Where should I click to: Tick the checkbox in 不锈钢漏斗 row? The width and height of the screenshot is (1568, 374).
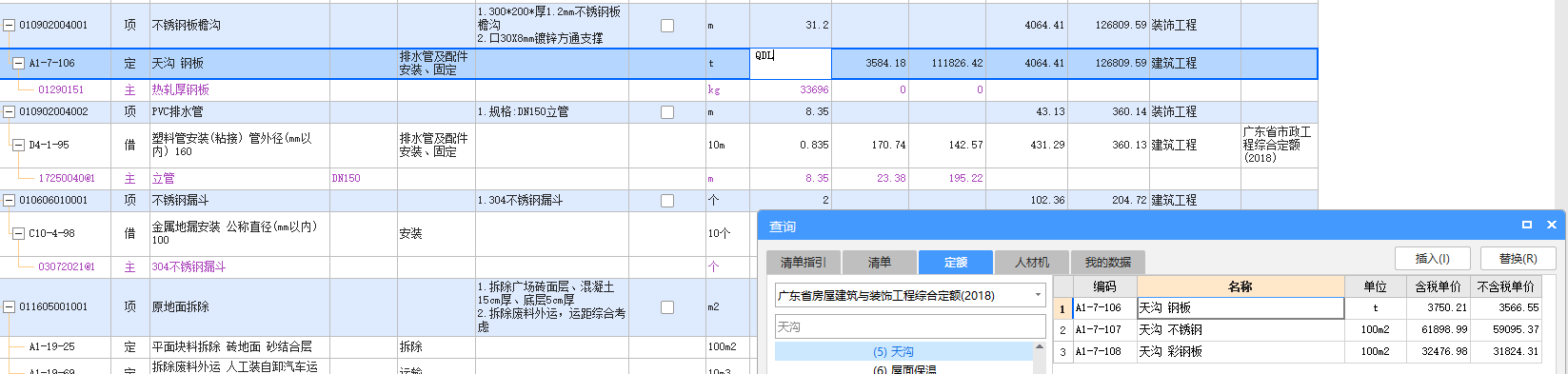click(667, 201)
